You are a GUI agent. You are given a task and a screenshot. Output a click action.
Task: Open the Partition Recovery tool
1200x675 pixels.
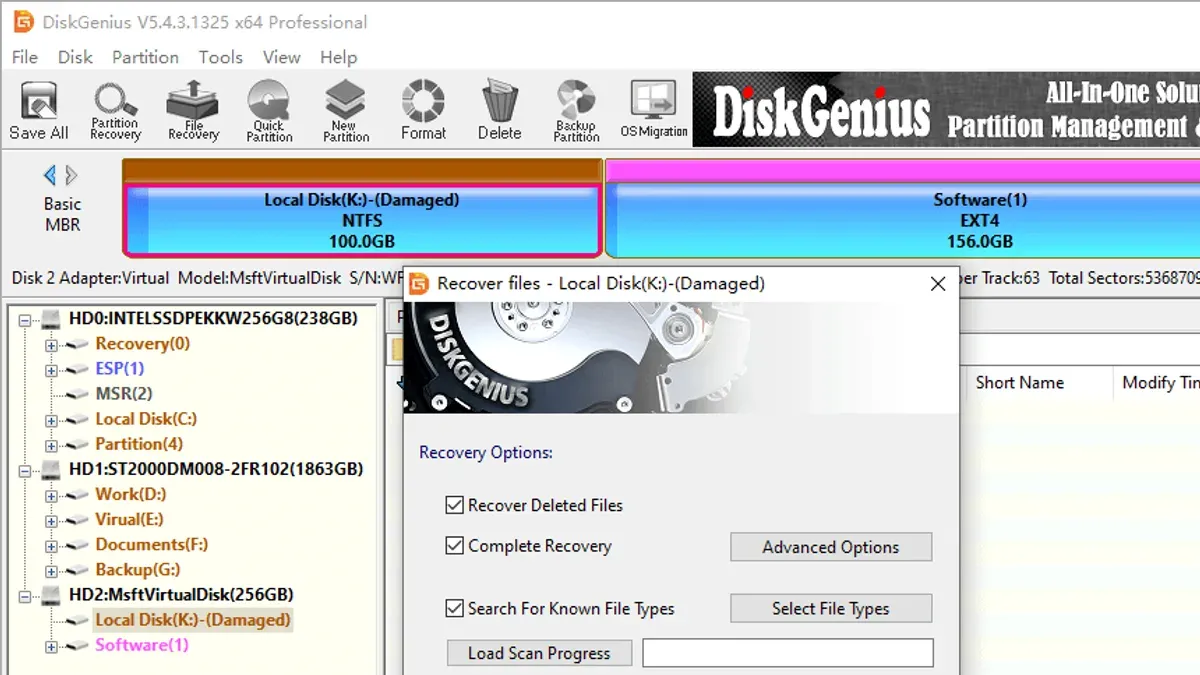click(x=115, y=111)
